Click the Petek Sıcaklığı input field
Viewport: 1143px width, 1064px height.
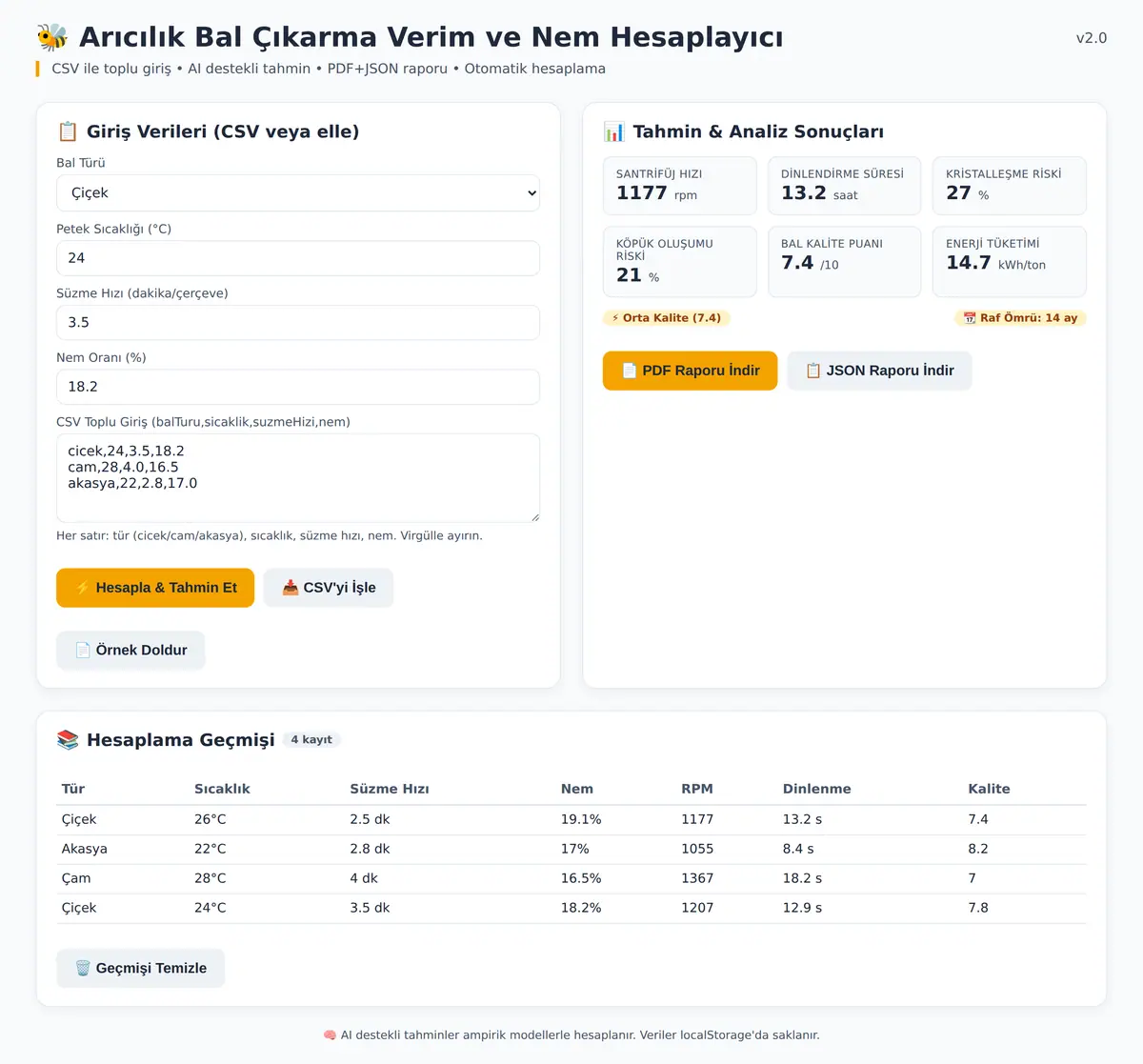tap(298, 258)
